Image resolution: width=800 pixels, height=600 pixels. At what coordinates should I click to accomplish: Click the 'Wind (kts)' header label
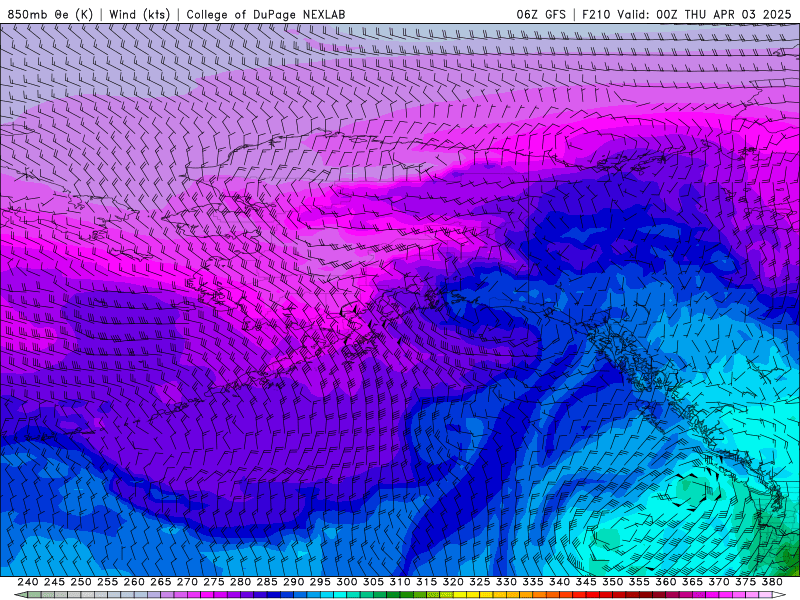(139, 15)
